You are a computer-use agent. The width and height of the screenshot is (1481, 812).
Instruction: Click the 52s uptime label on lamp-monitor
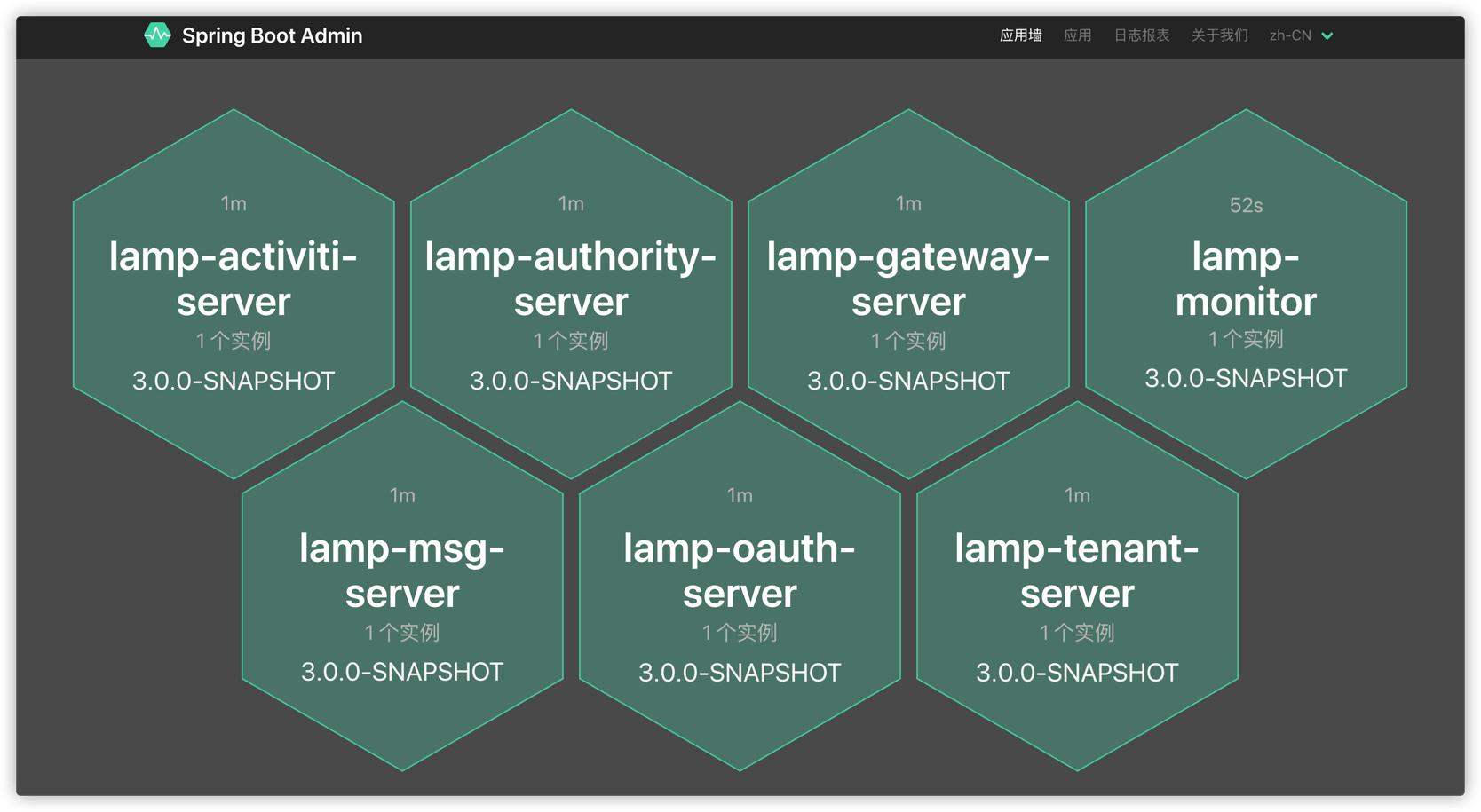click(1246, 206)
